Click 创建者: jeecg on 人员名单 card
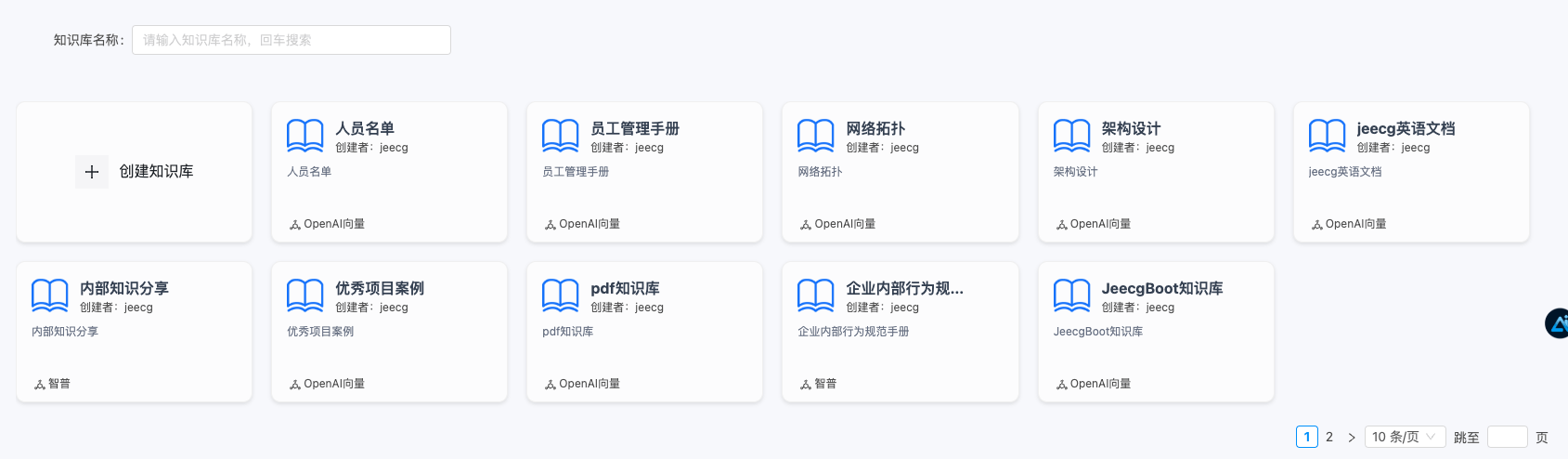 (x=371, y=148)
